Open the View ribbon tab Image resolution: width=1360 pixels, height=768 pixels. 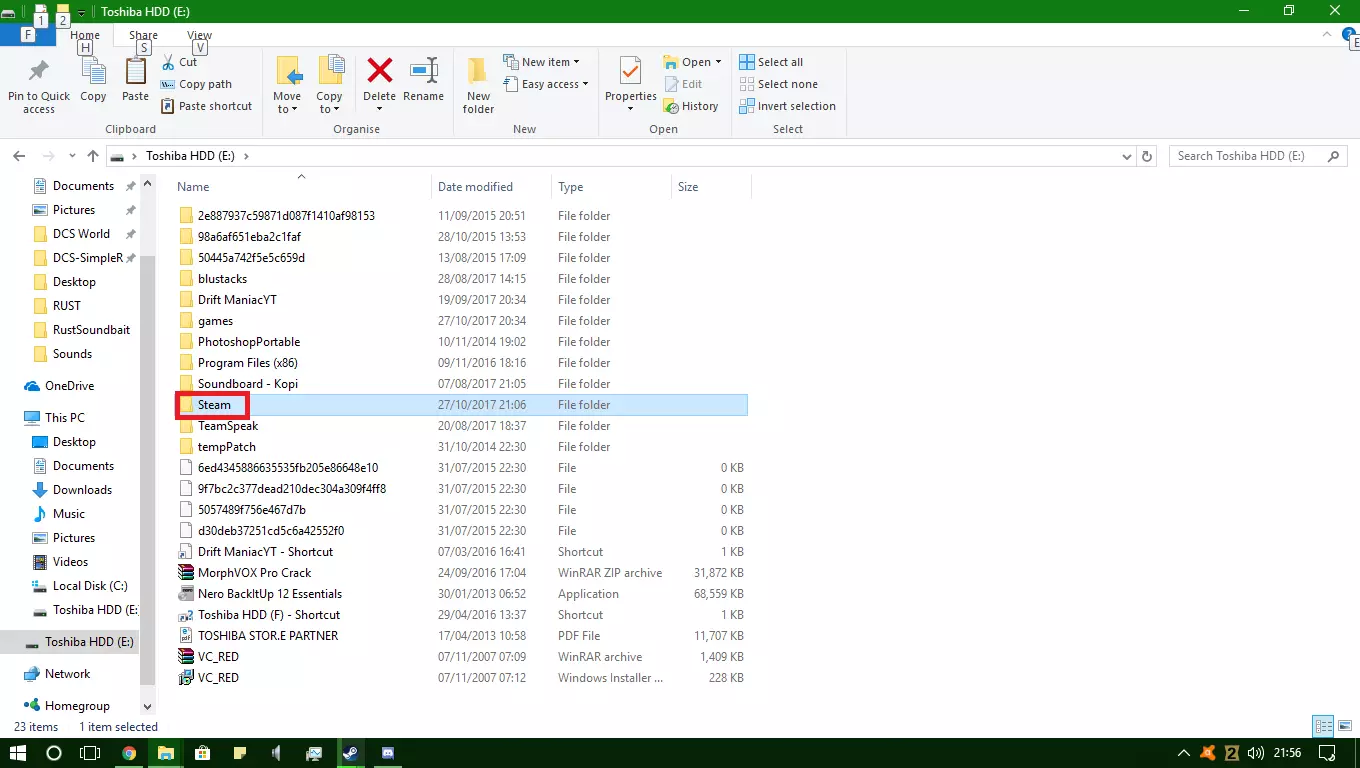(x=199, y=35)
